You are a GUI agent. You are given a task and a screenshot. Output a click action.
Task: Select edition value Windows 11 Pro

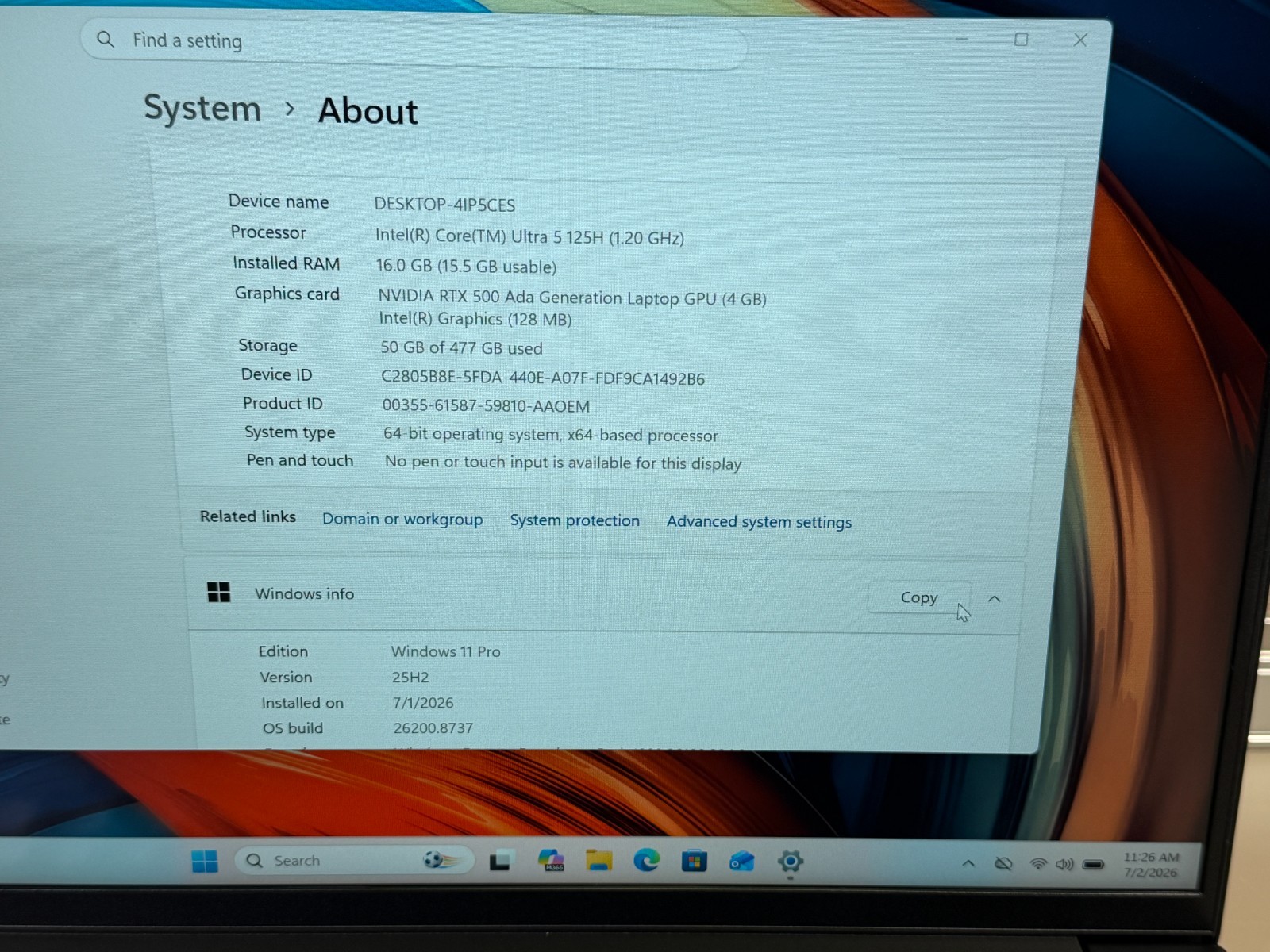pos(445,651)
